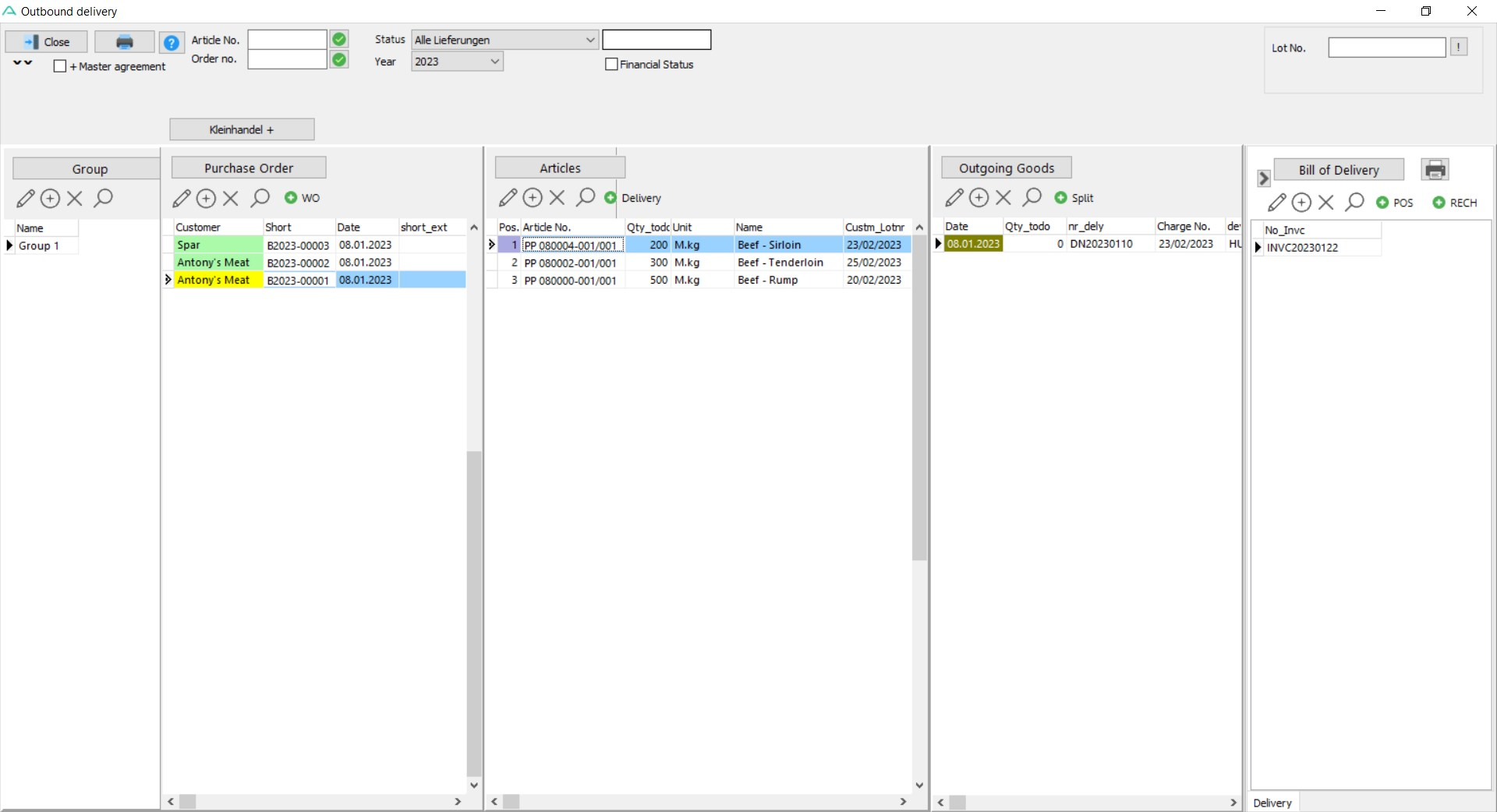Search in Group panel with magnifier icon
The height and width of the screenshot is (812, 1497).
(103, 199)
